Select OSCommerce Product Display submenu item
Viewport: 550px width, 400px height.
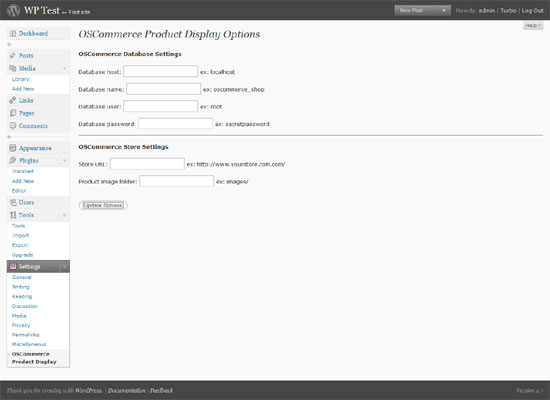point(34,358)
